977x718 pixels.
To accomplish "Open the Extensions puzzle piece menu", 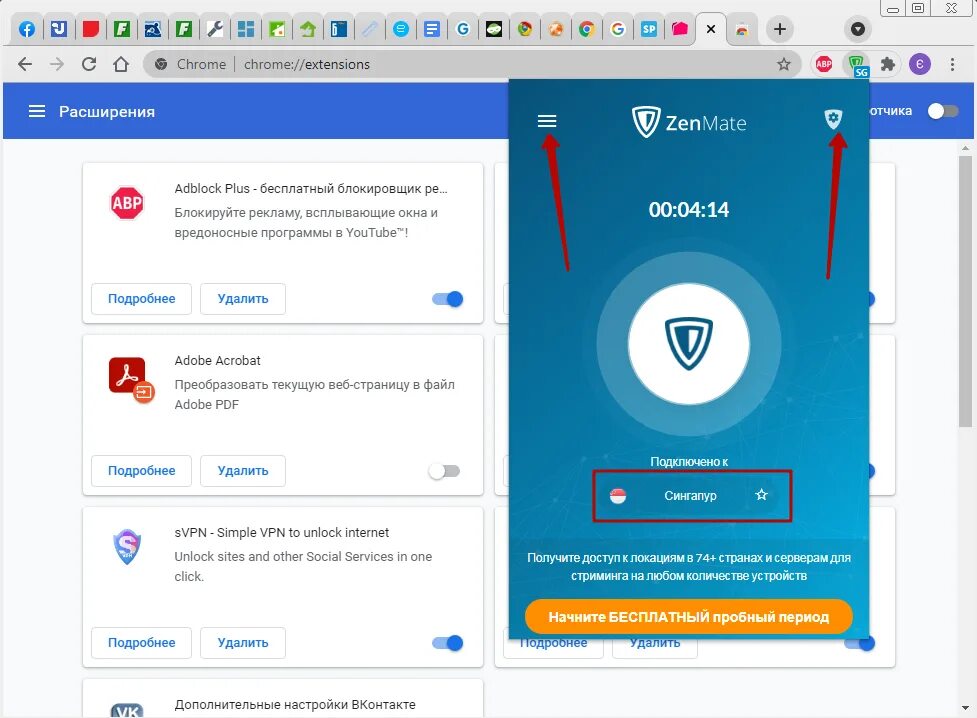I will pos(888,64).
